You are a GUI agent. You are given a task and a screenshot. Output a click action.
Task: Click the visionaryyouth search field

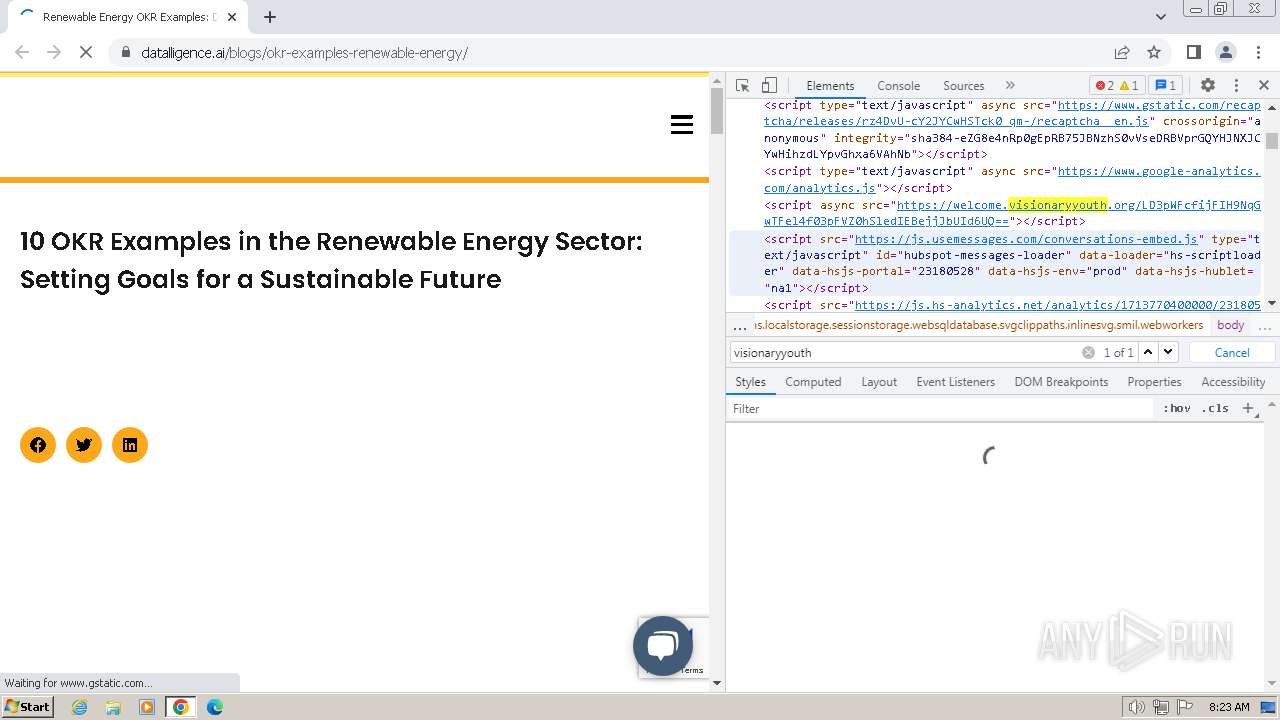coord(904,353)
